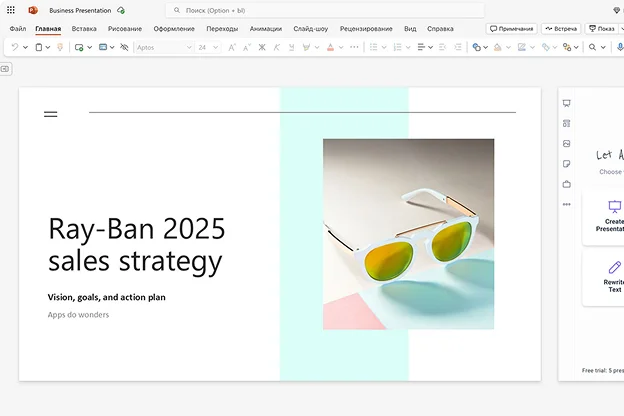Expand bullet styles arrow
The image size is (624, 416).
(x=384, y=47)
